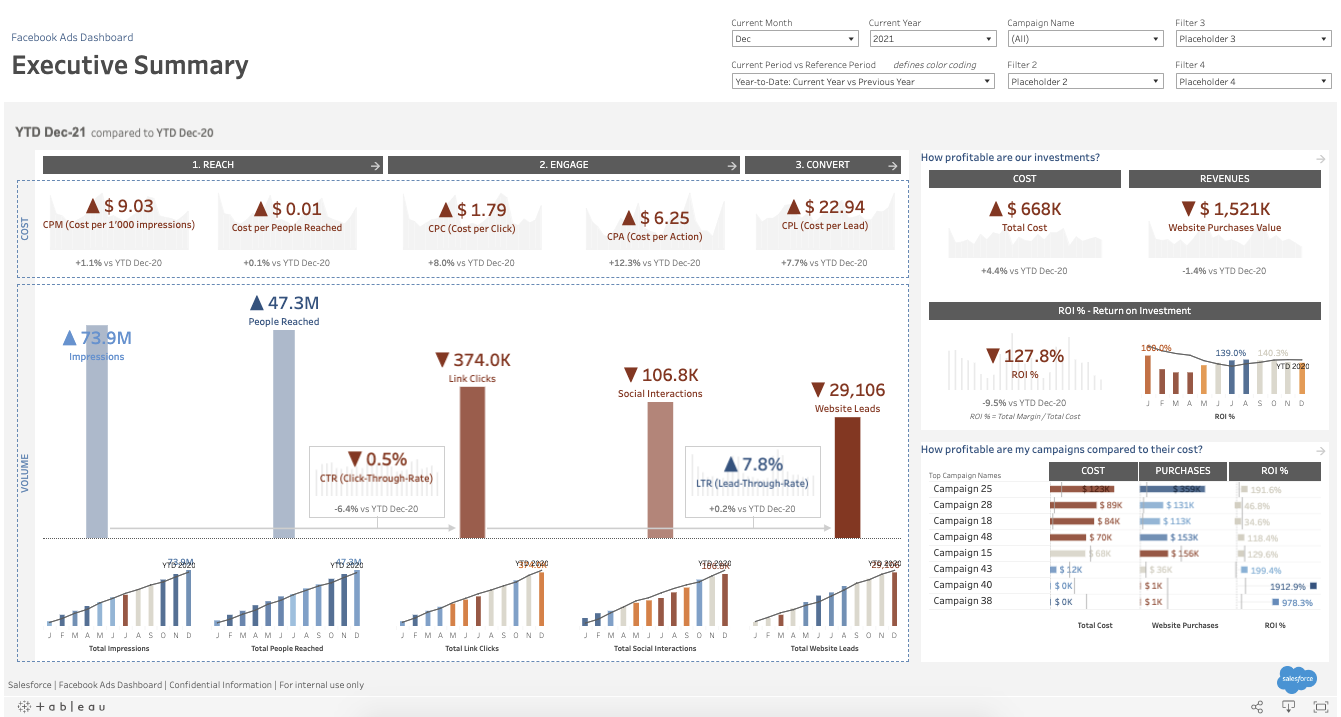
Task: Click the arrow icon on the 2. ENGAGE banner
Action: click(734, 165)
